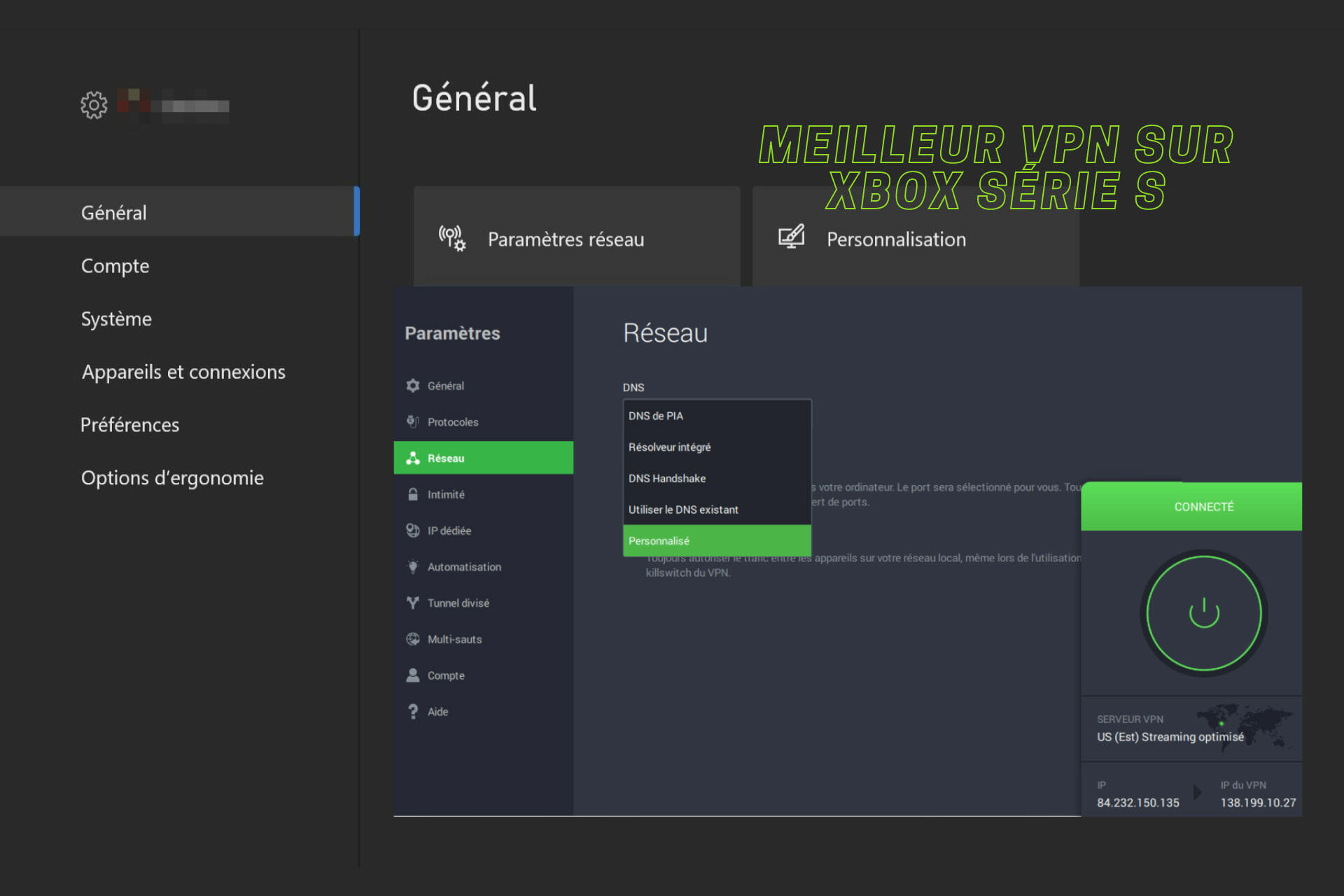Click the Intimité padlock icon
The height and width of the screenshot is (896, 1344).
[413, 494]
